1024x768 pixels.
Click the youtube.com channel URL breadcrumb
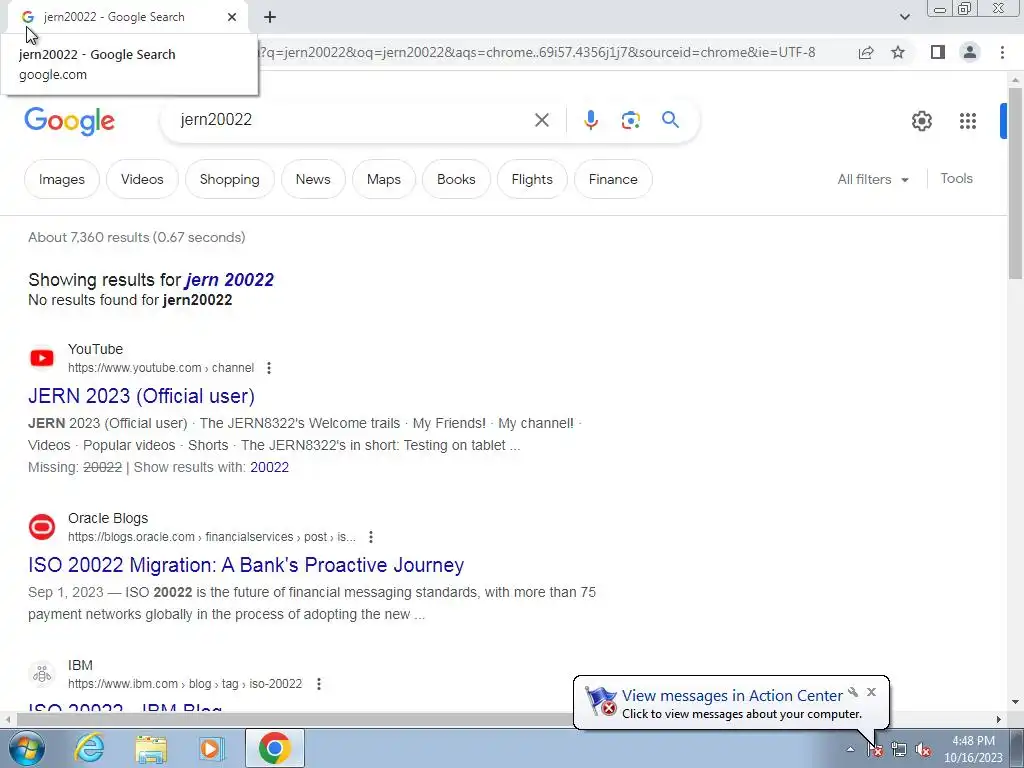click(161, 368)
